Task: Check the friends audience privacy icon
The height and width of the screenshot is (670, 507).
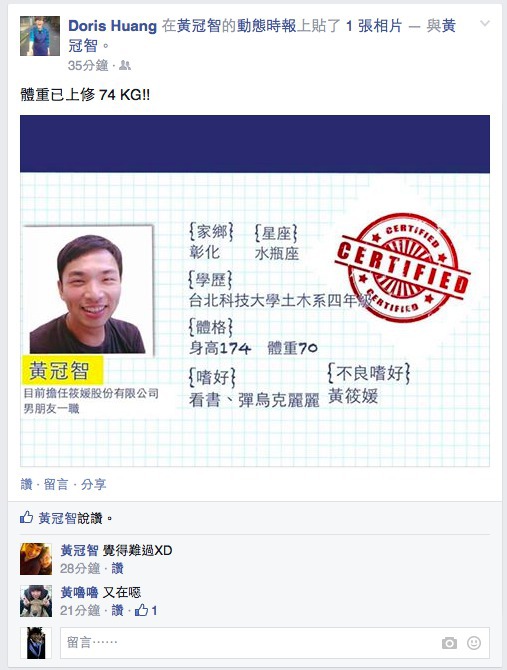Action: [x=125, y=65]
